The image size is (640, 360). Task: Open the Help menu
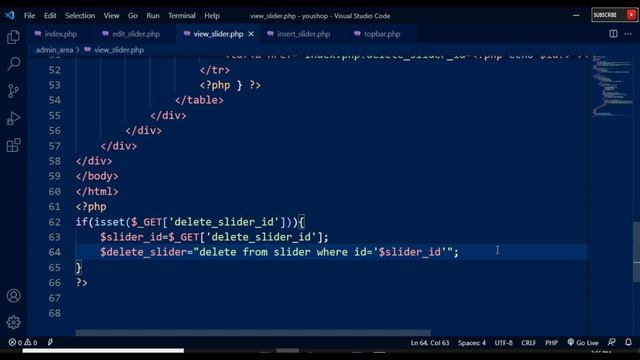point(212,16)
